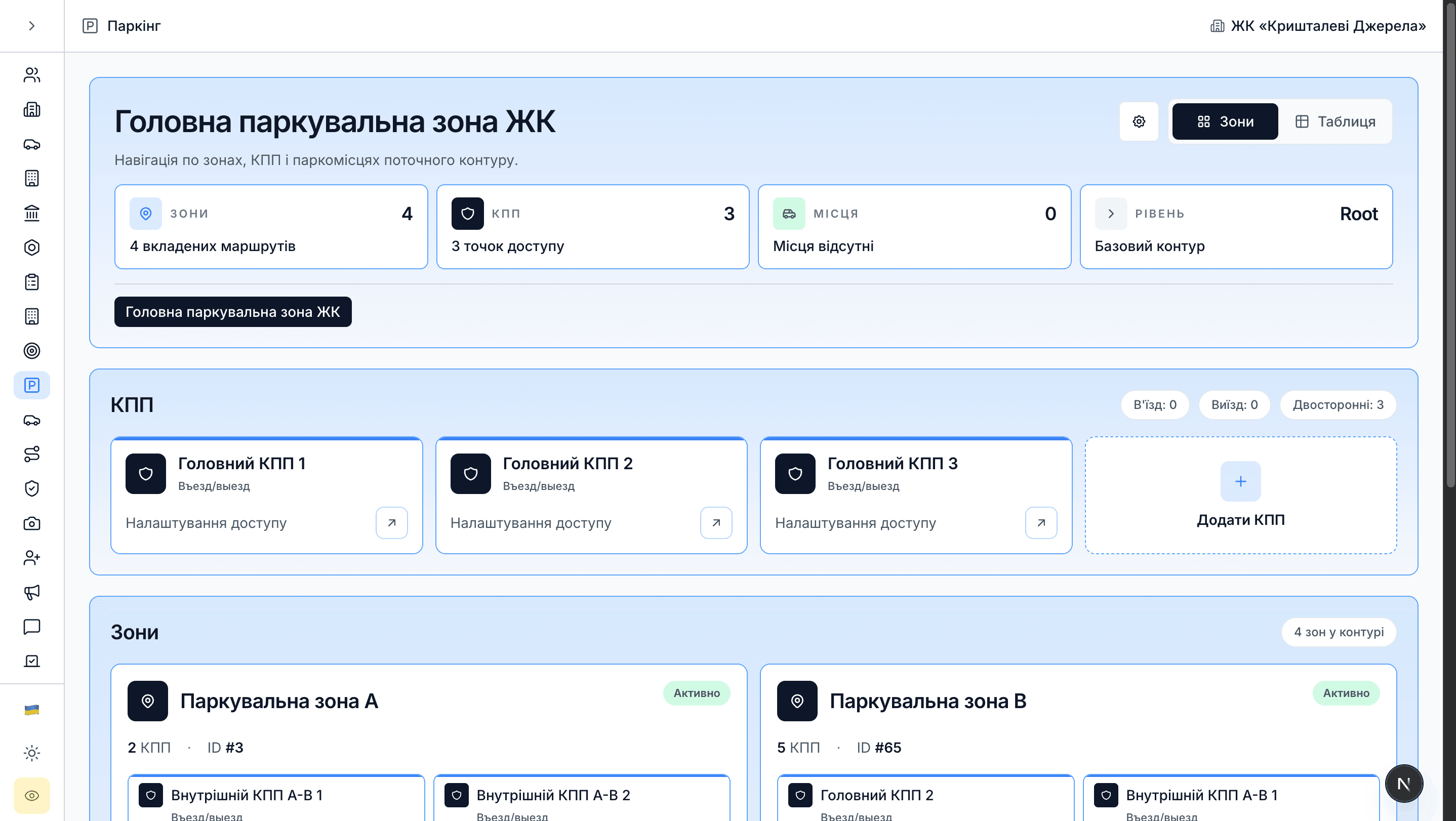Open the hospital building icon in sidebar
The image size is (1456, 821).
point(32,110)
